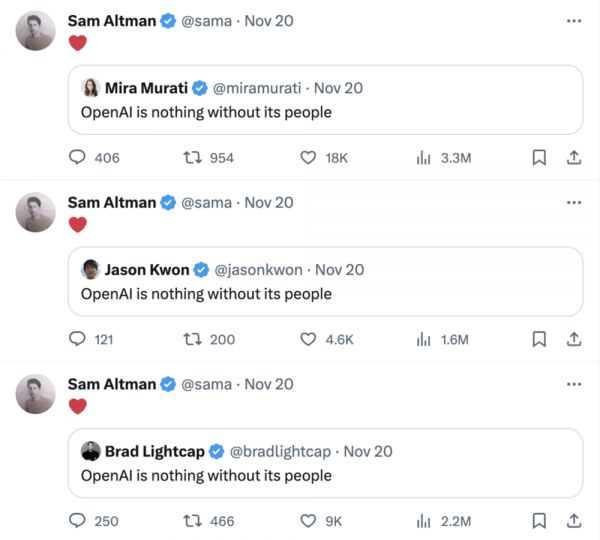
Task: Click Sam Altman's avatar on first tweet
Action: coord(36,30)
